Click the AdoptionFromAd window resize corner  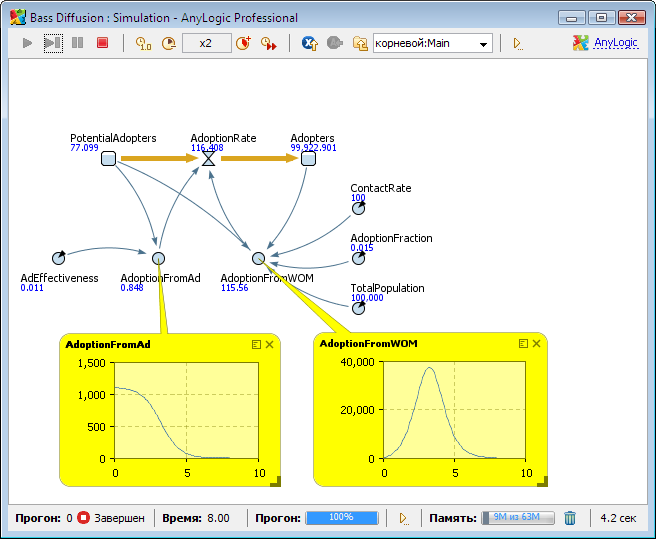275,482
